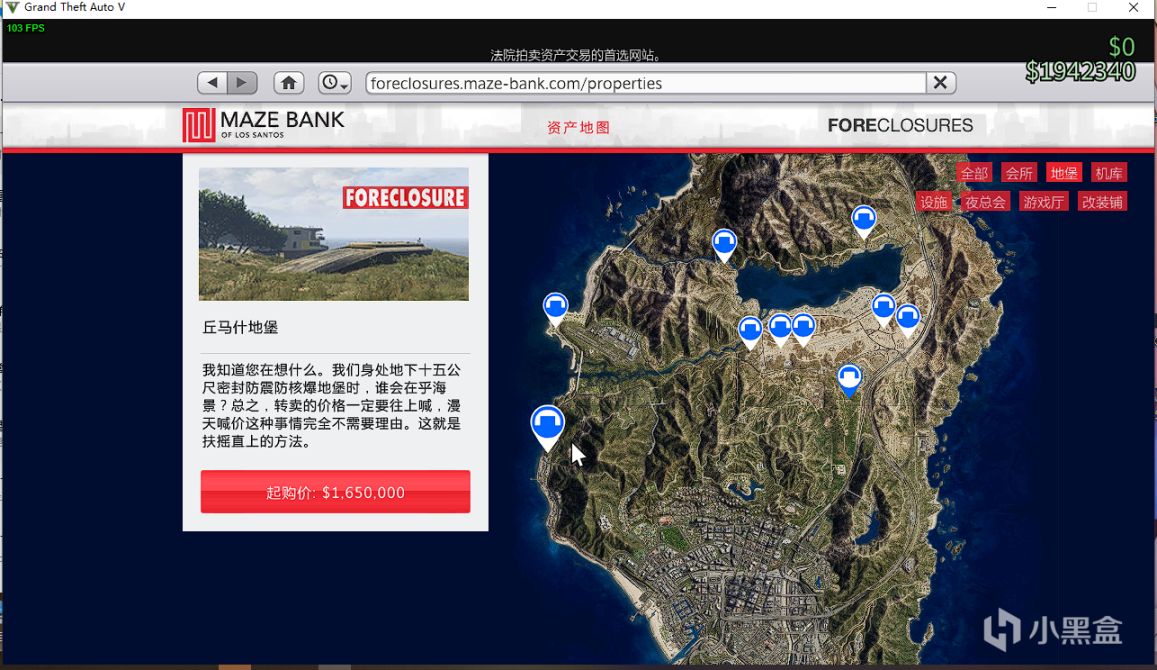
Task: Click the bunker description paragraph text
Action: (331, 406)
